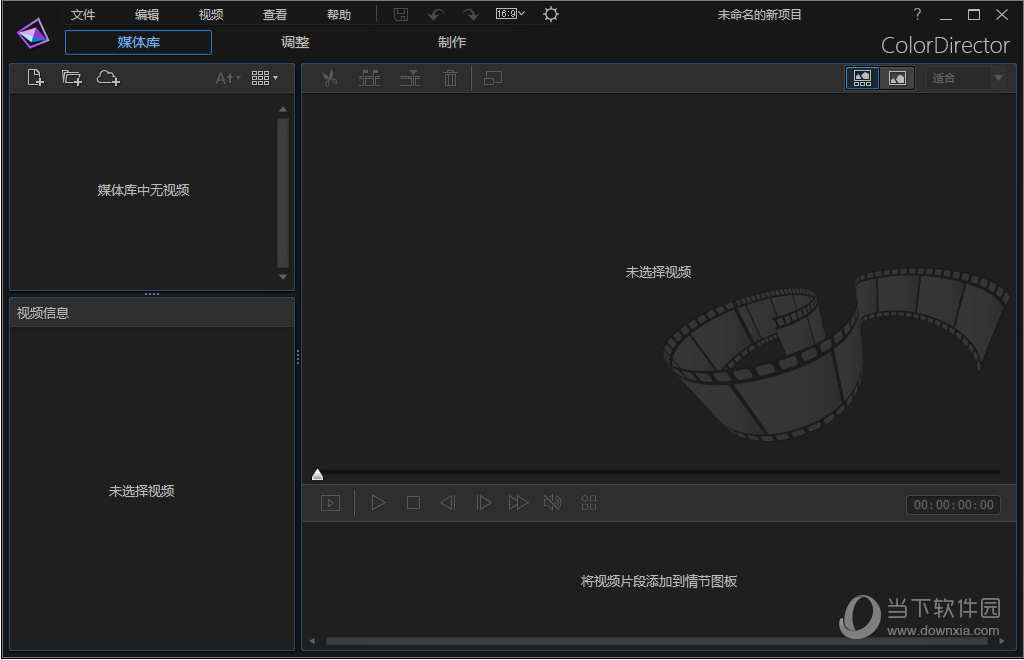Open the 编辑 menu

click(x=147, y=14)
